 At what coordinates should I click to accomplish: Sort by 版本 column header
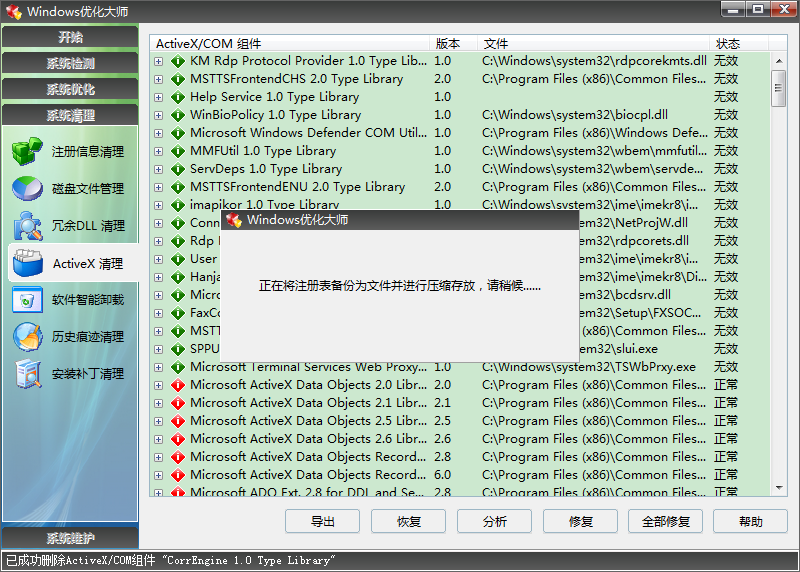(x=453, y=43)
